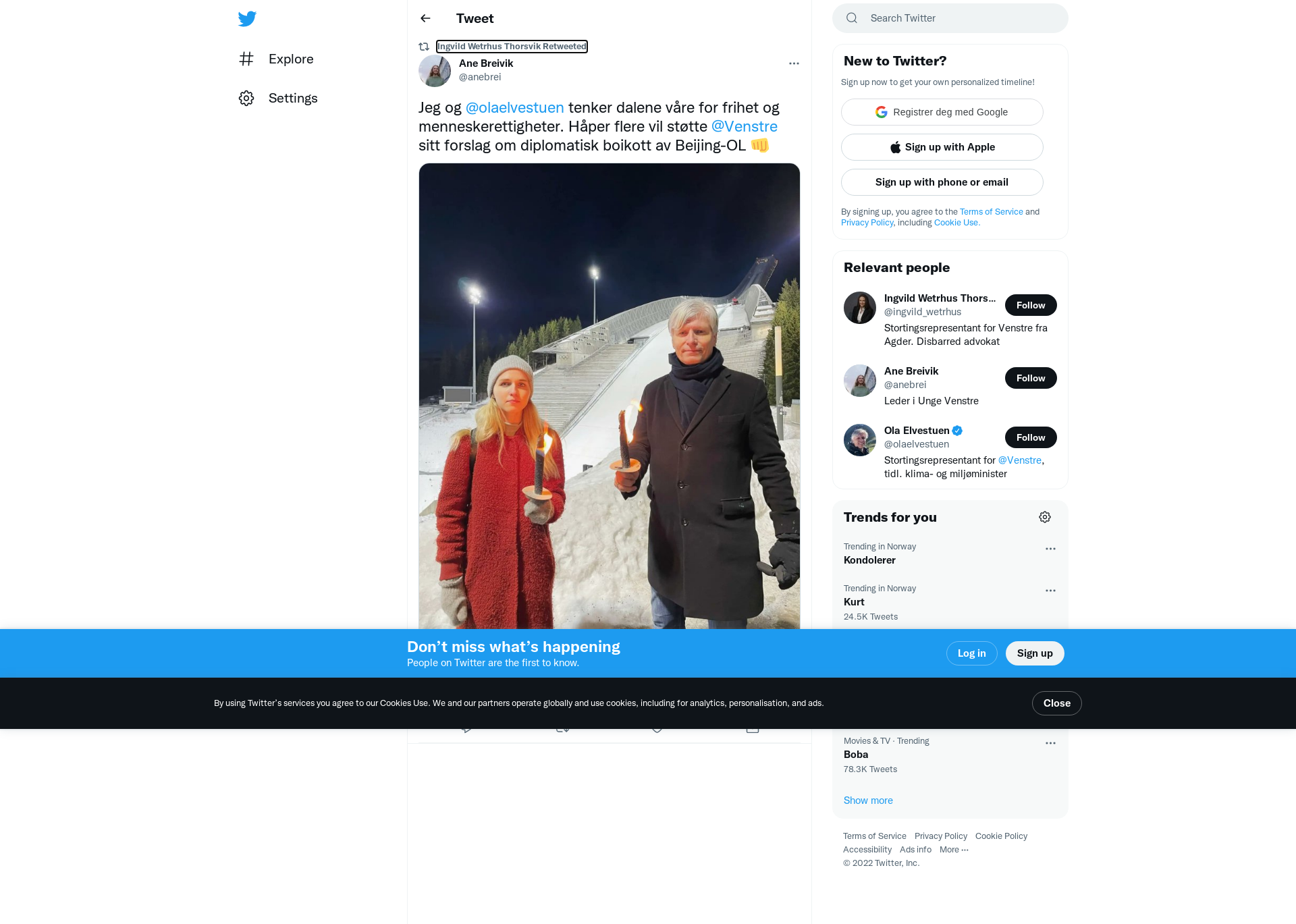1296x924 pixels.
Task: Open footer Privacy Policy link
Action: [x=941, y=836]
